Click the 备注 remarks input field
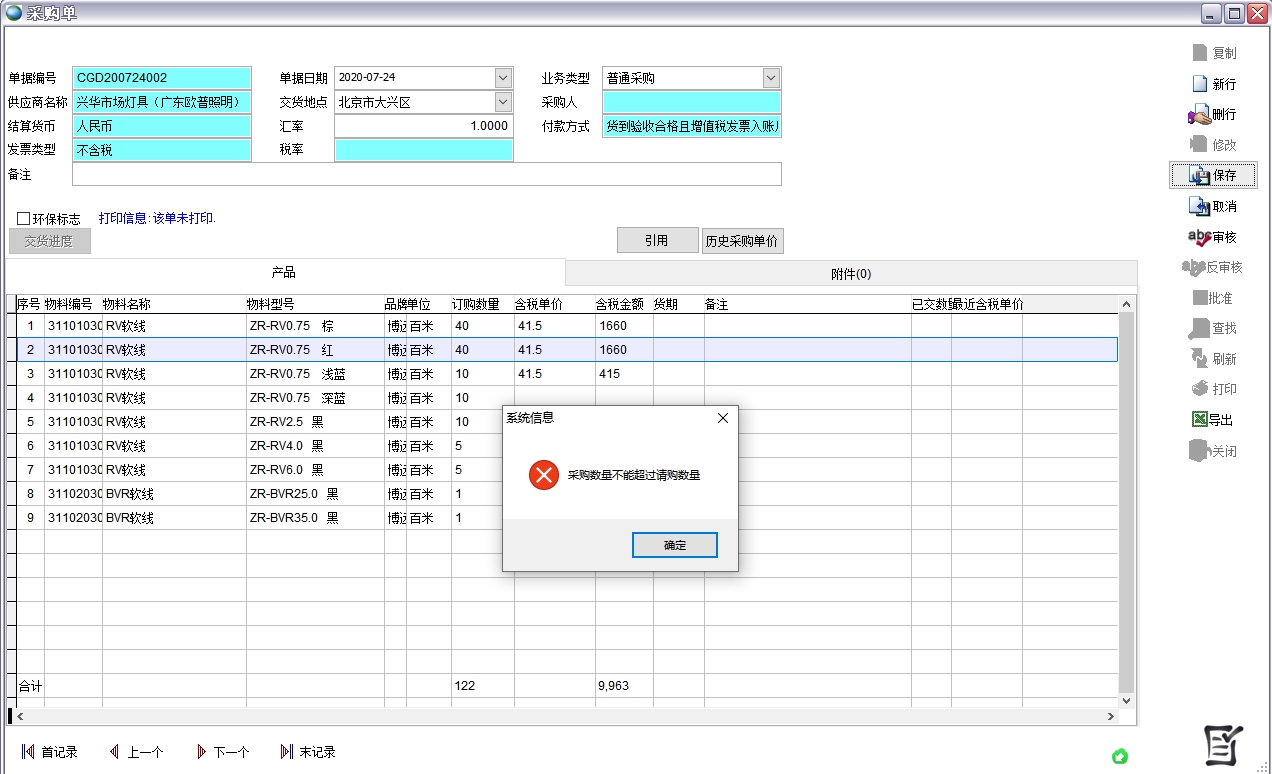This screenshot has width=1272, height=774. click(426, 174)
